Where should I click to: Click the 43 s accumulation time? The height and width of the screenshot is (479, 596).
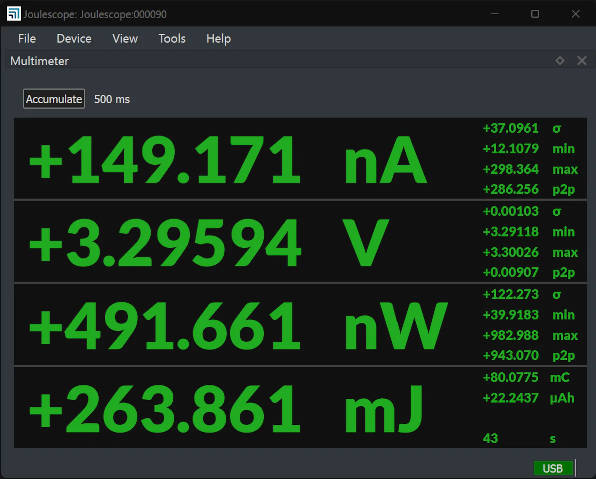520,439
